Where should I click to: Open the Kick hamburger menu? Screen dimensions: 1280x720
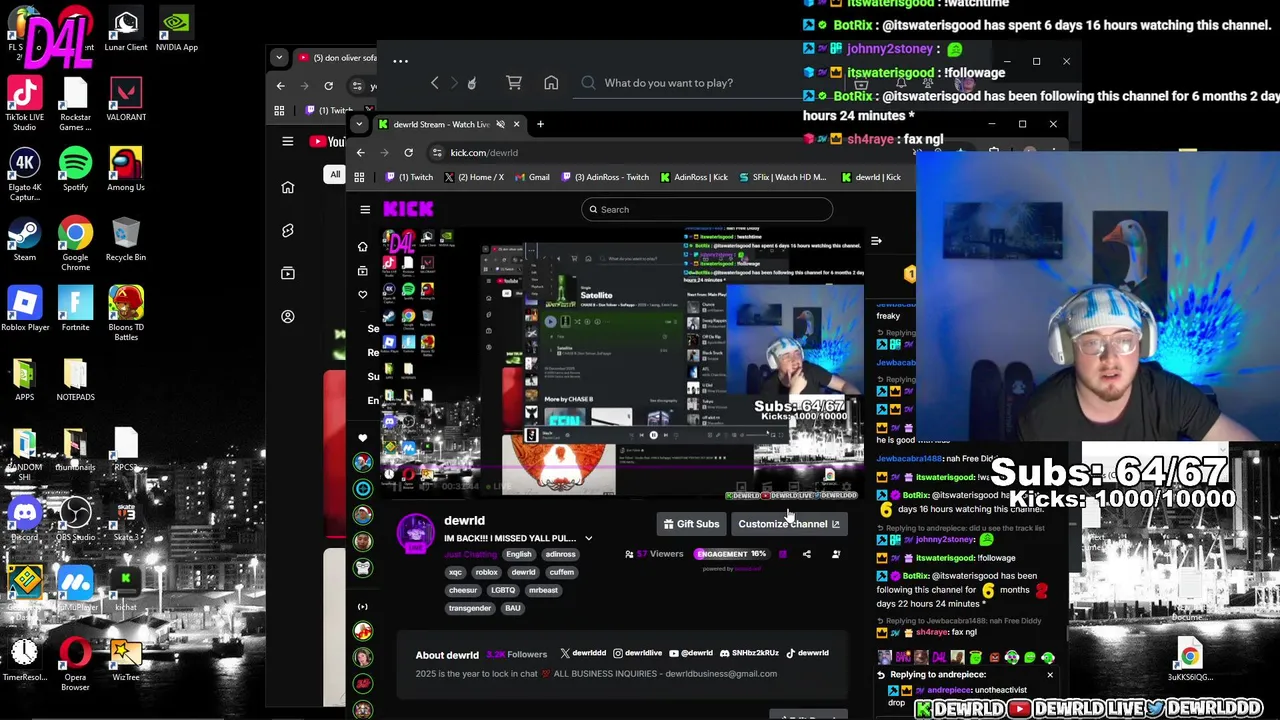365,209
